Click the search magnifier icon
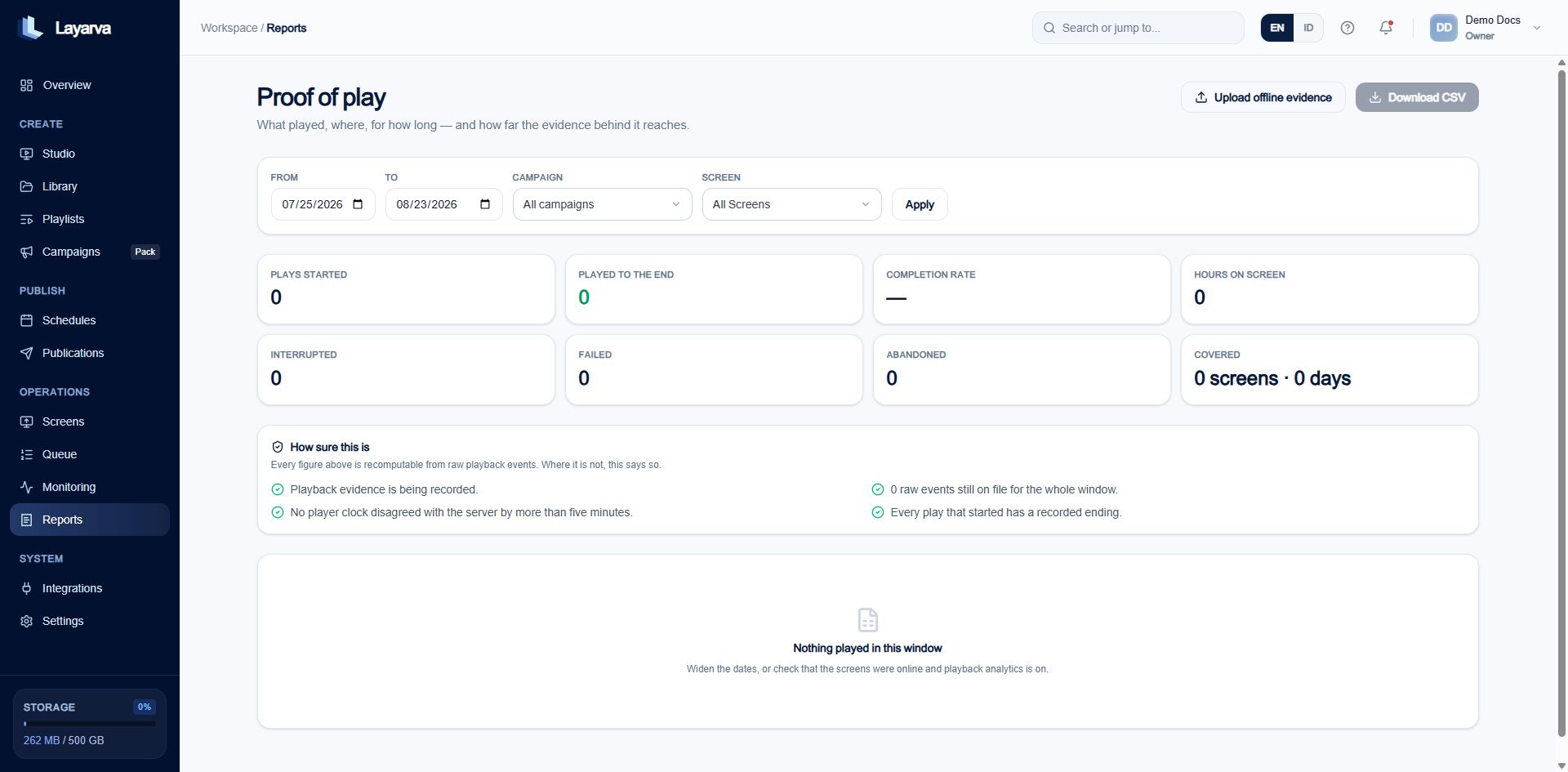 (x=1049, y=28)
